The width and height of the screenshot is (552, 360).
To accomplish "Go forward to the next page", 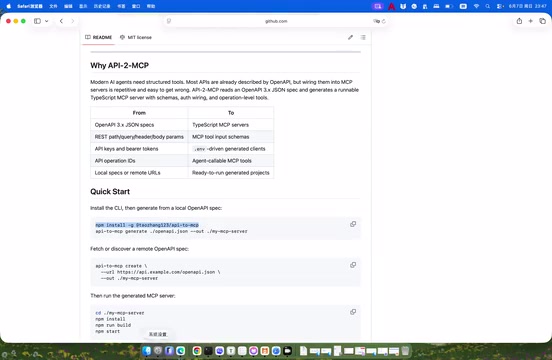I will coord(73,21).
